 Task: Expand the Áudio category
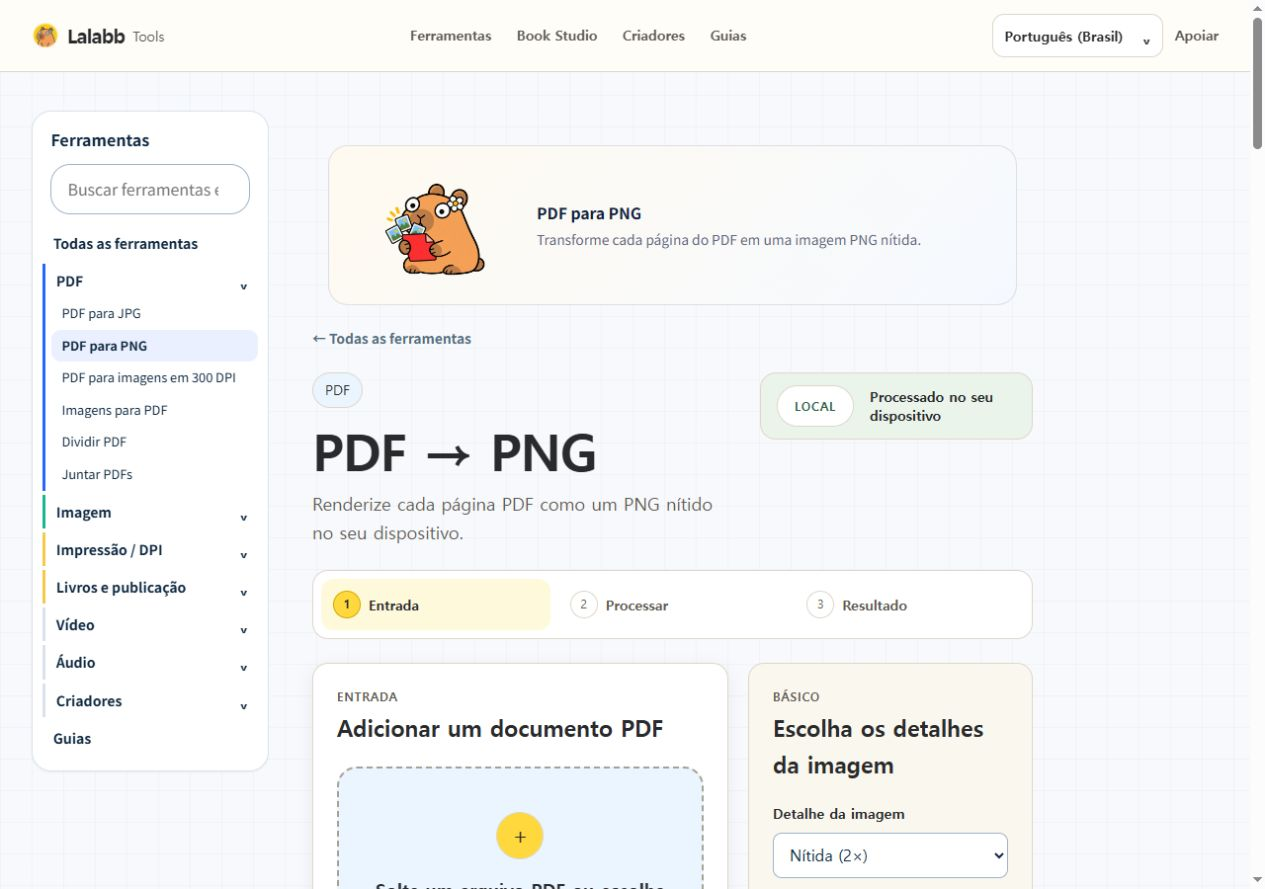[x=243, y=667]
